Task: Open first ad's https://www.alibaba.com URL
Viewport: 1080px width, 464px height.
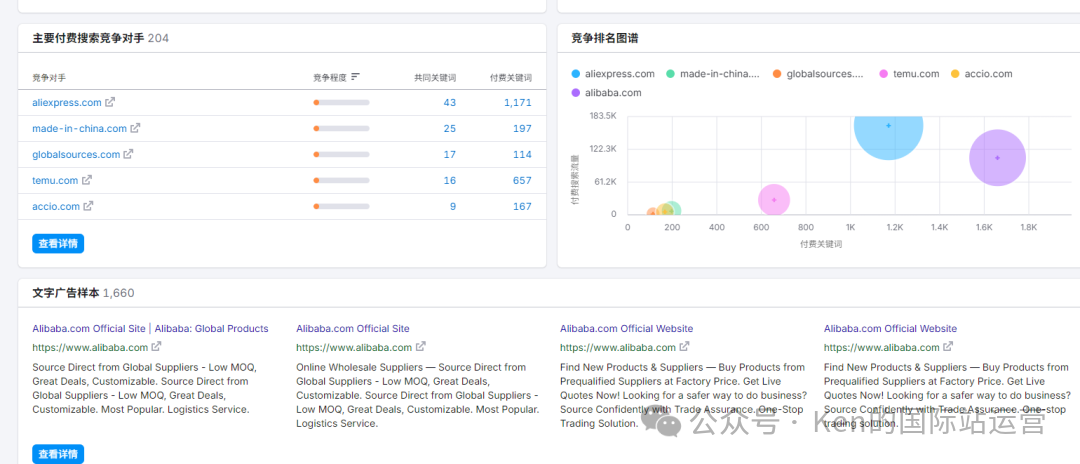Action: 90,347
